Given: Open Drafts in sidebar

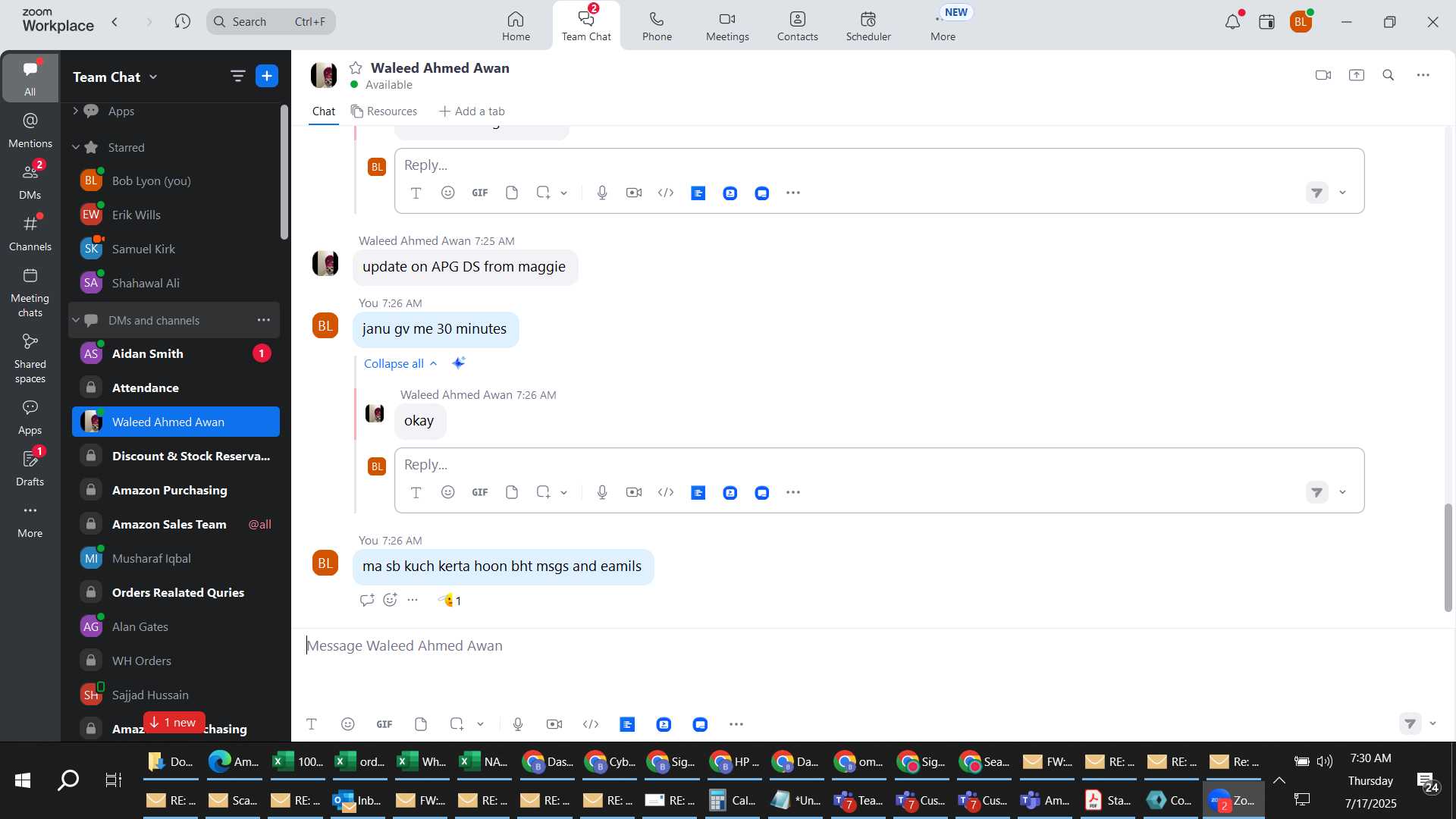Looking at the screenshot, I should (x=30, y=468).
